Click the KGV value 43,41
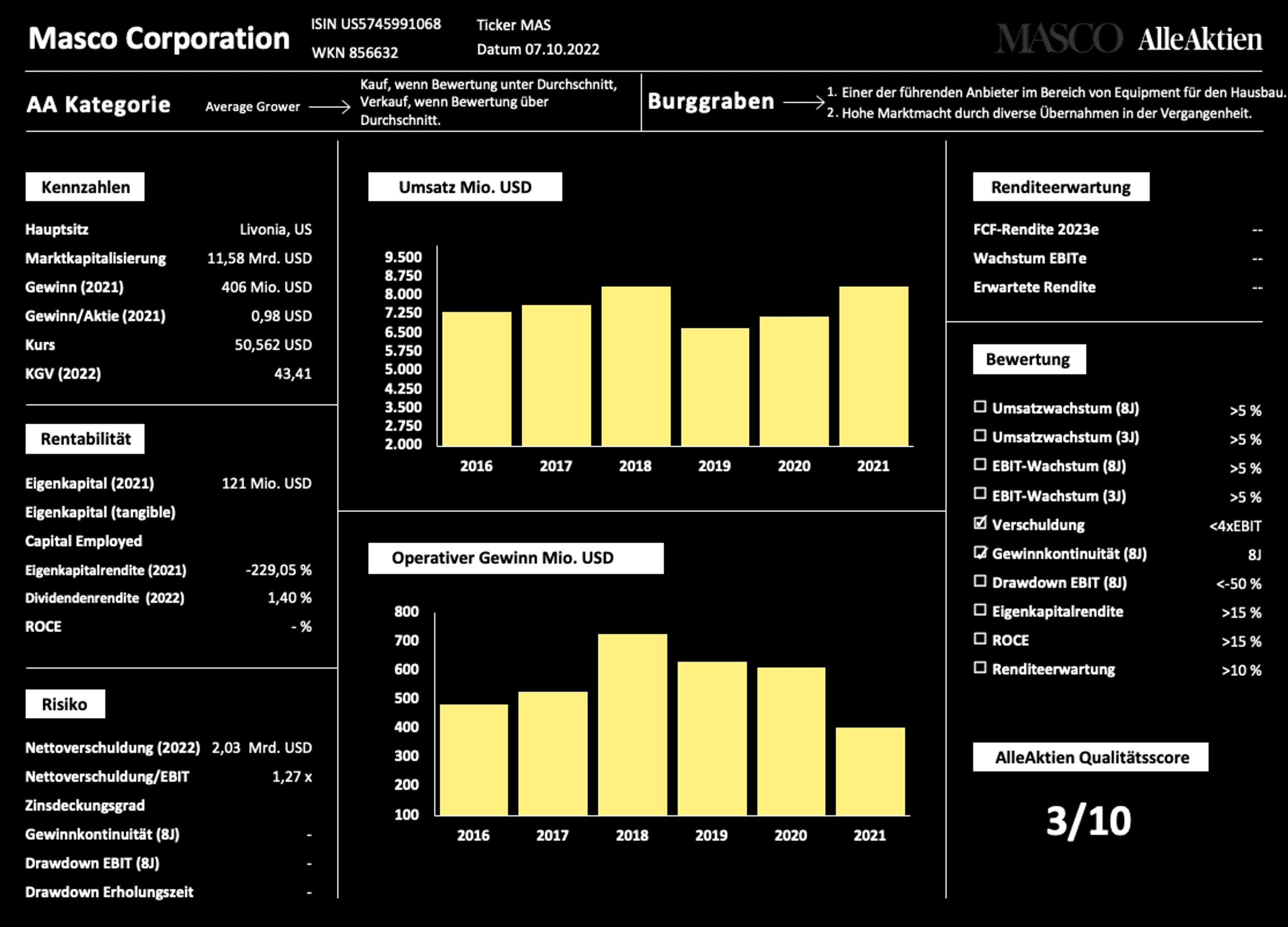 293,374
